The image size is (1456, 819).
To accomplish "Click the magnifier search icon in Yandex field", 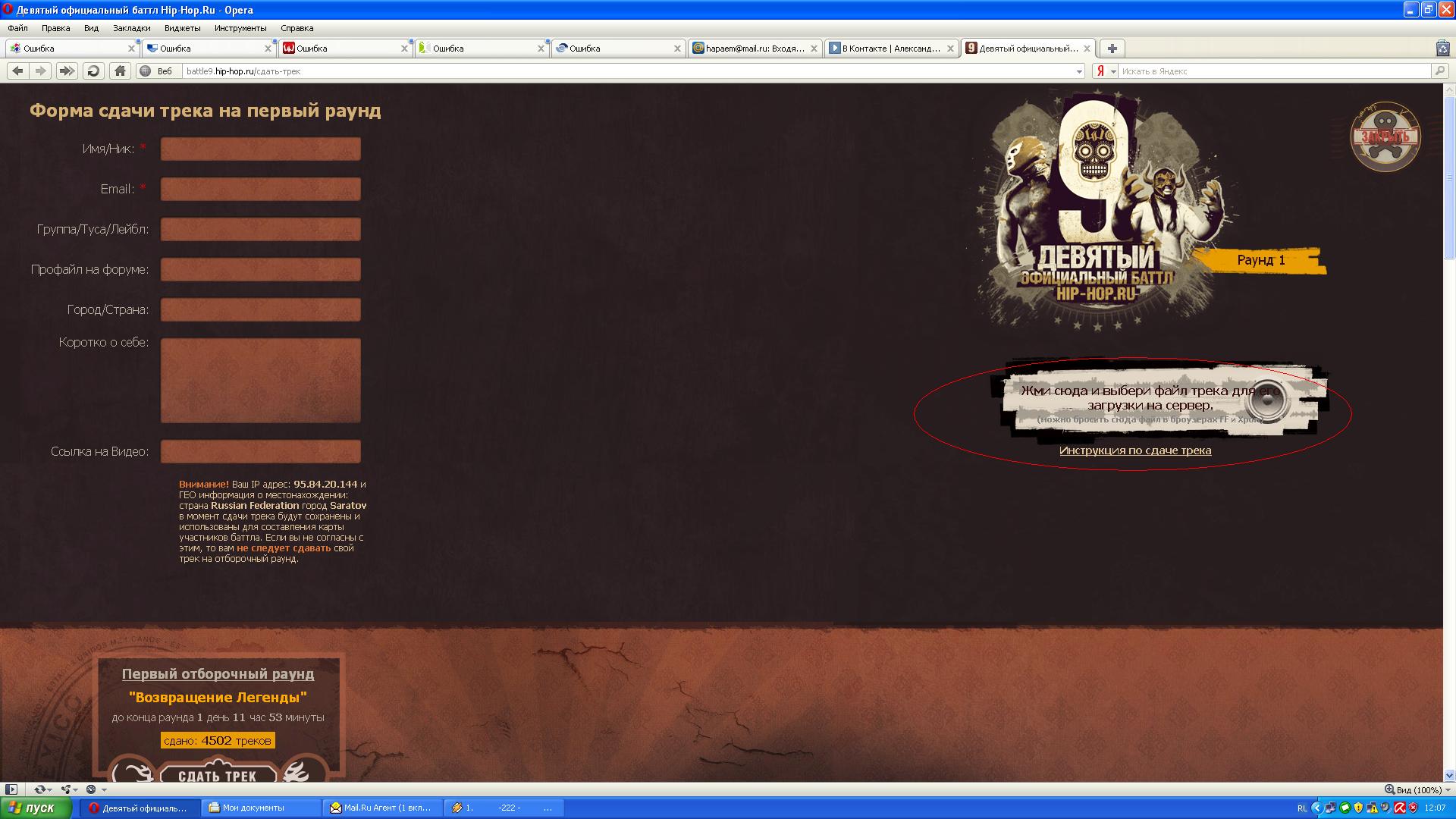I will pos(1439,71).
